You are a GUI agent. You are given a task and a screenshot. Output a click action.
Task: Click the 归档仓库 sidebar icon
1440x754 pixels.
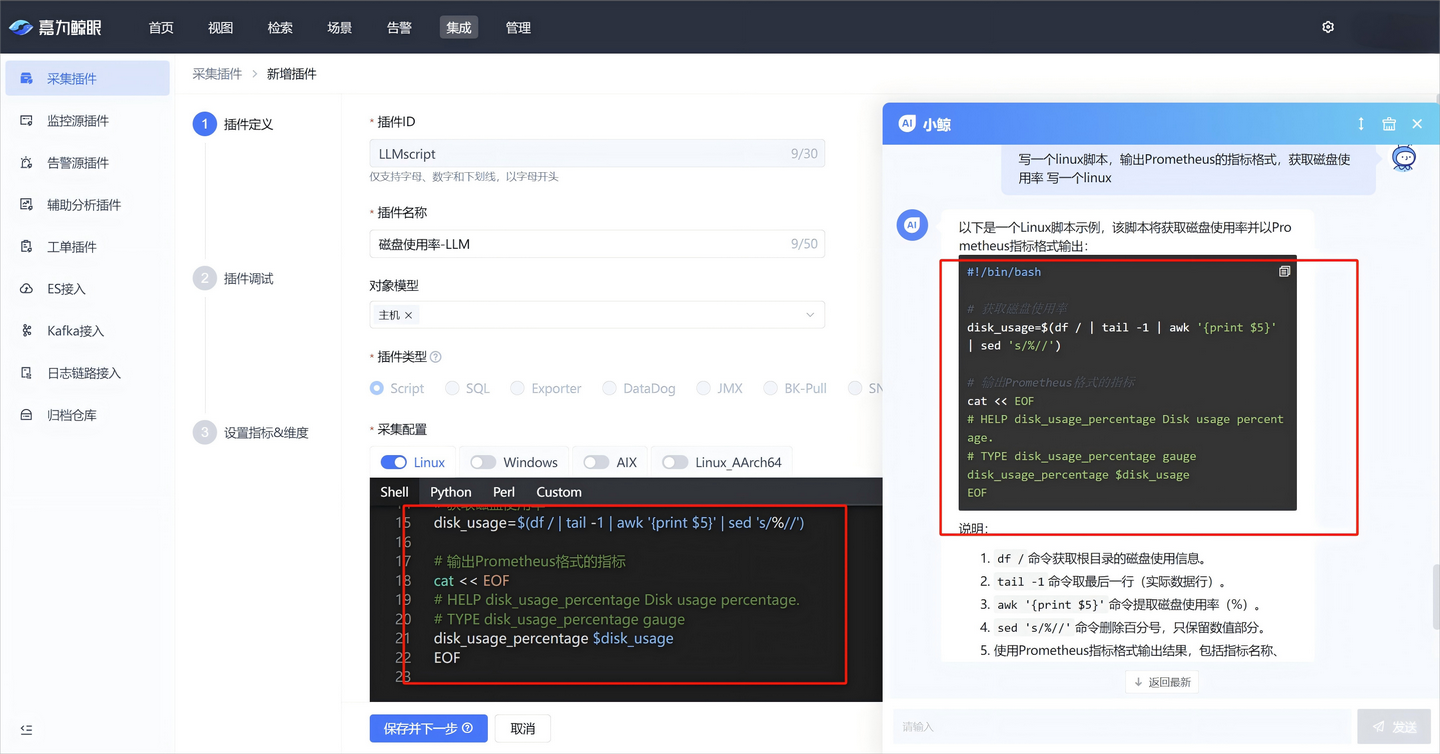click(27, 414)
